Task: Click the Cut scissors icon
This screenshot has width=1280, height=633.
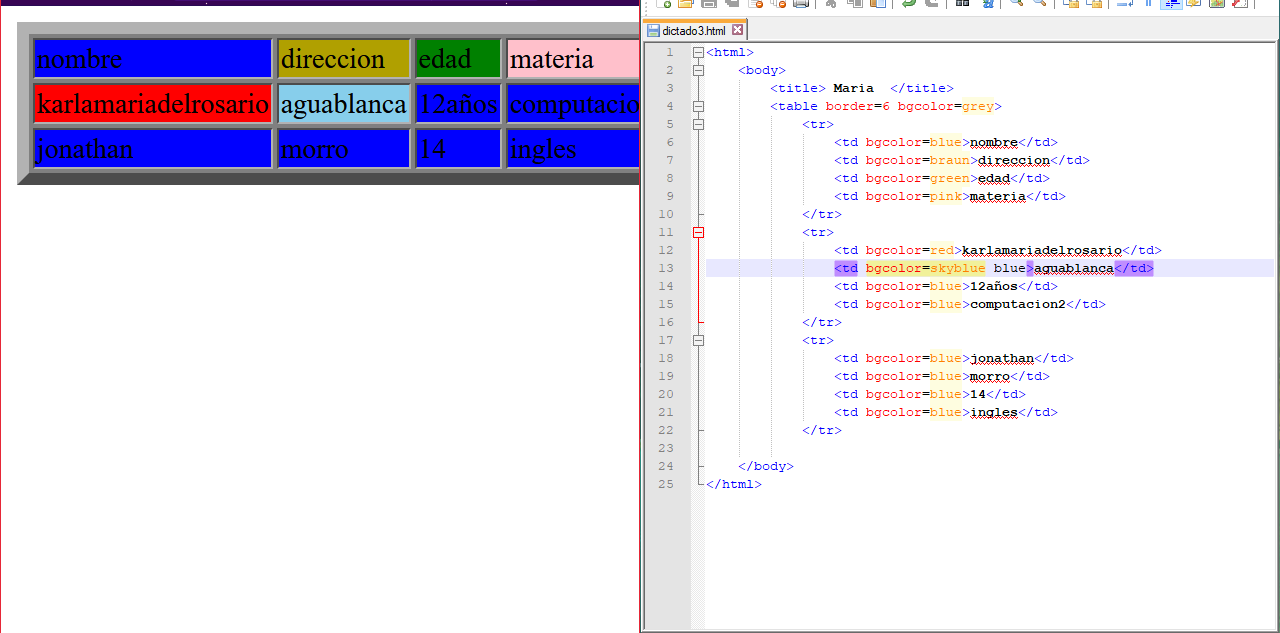Action: pyautogui.click(x=830, y=4)
